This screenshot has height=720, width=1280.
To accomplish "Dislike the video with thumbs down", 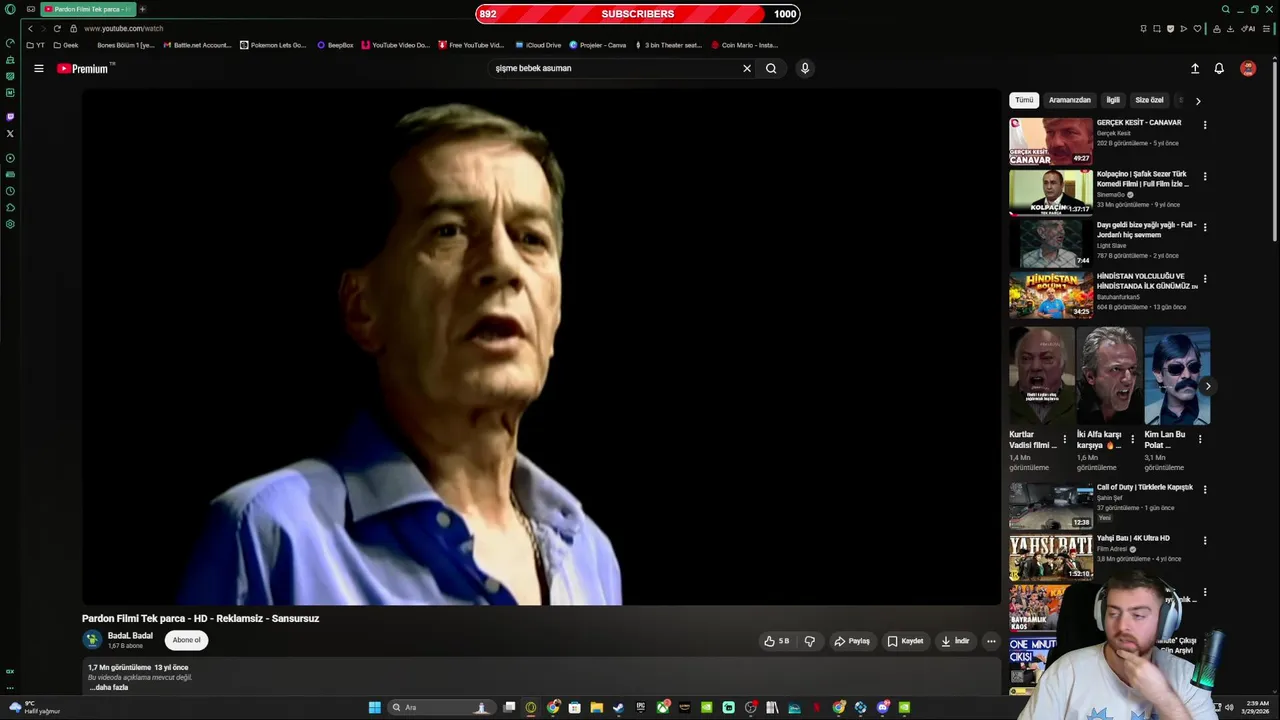I will (810, 641).
